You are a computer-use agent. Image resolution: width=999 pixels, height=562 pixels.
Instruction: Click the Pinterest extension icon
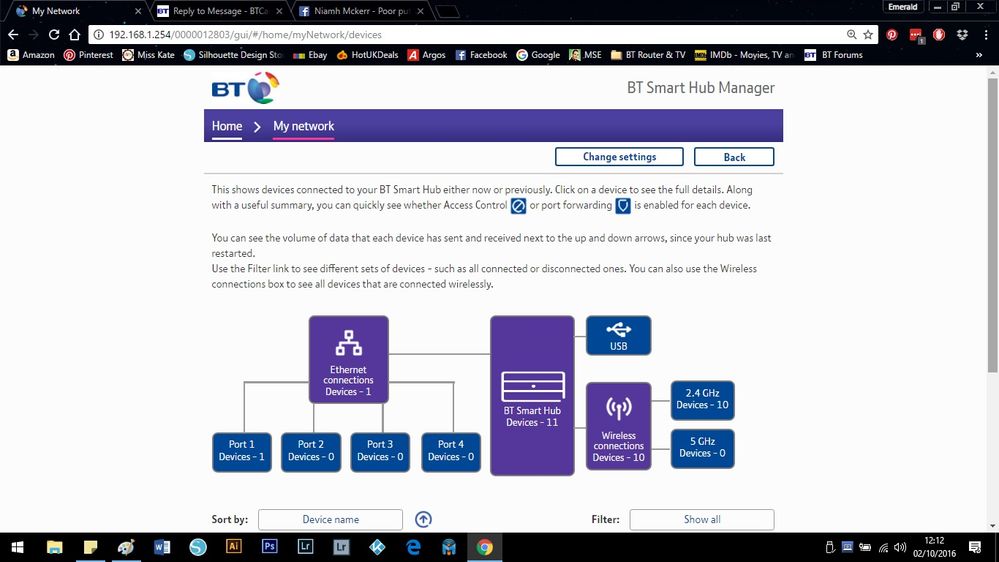(x=892, y=35)
